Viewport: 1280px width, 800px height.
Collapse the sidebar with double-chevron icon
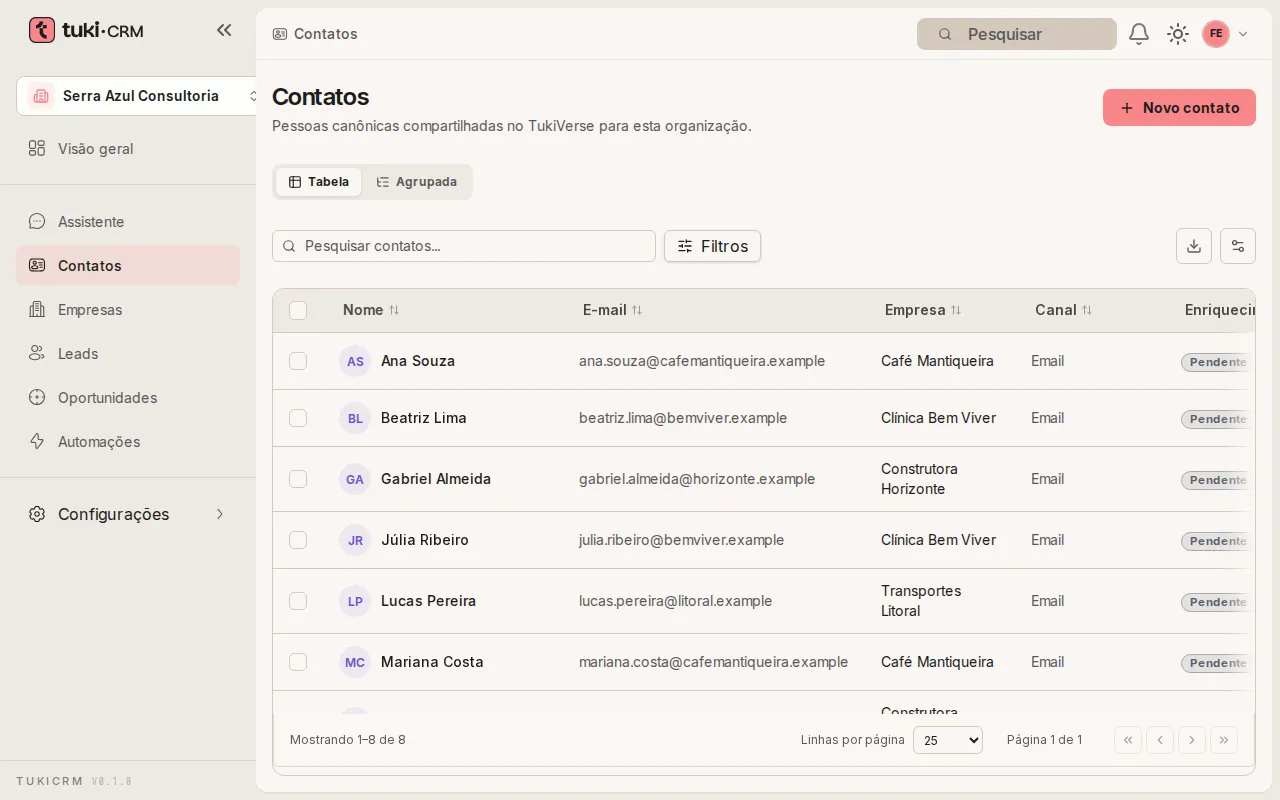click(x=224, y=30)
